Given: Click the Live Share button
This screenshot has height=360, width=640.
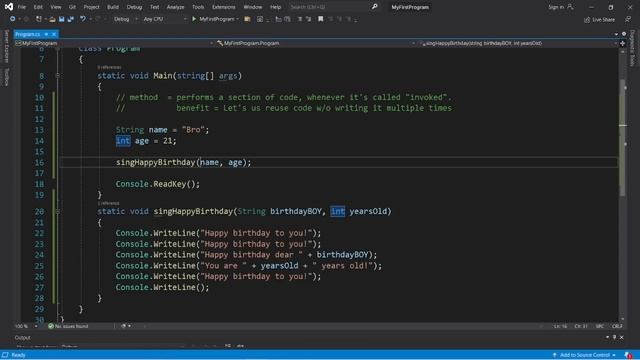Looking at the screenshot, I should pyautogui.click(x=599, y=19).
